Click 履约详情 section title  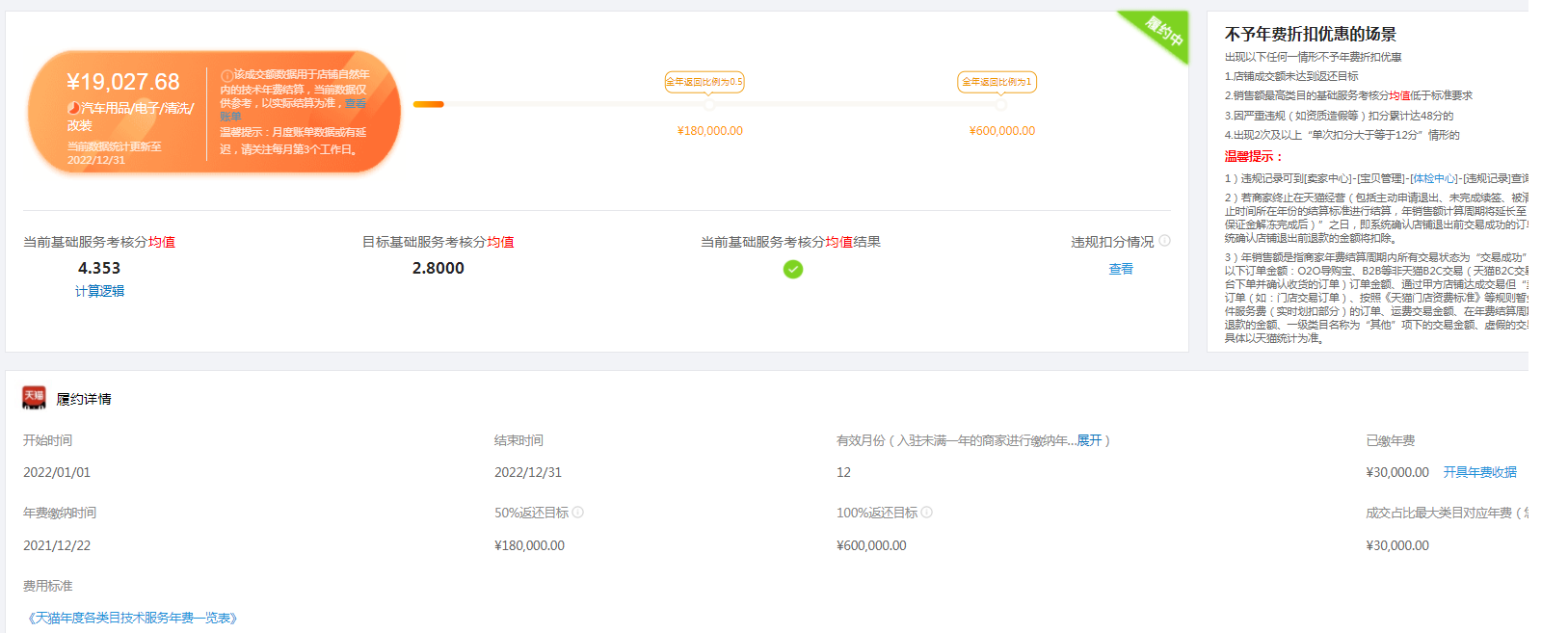click(x=84, y=399)
